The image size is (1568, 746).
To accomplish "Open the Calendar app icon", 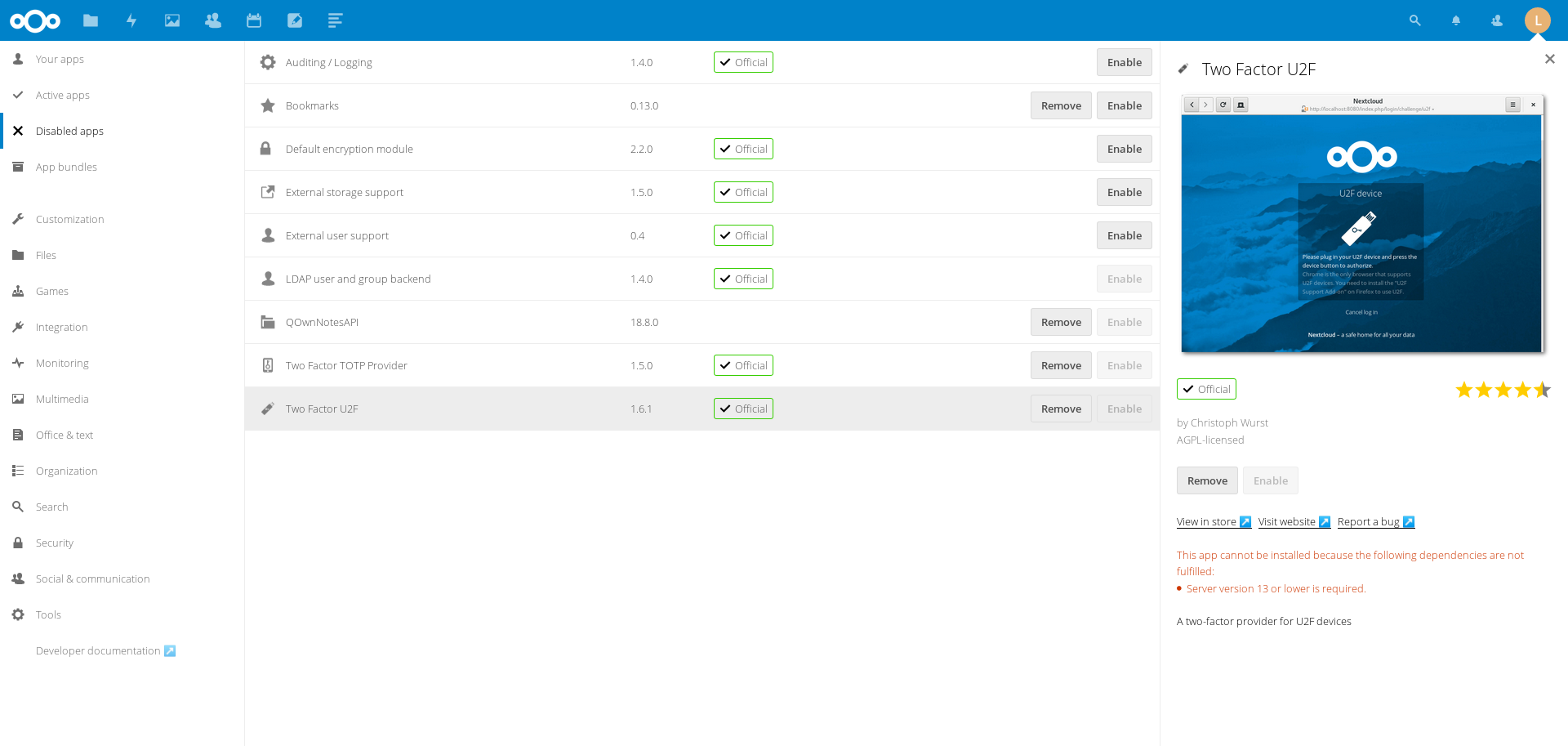I will point(254,20).
